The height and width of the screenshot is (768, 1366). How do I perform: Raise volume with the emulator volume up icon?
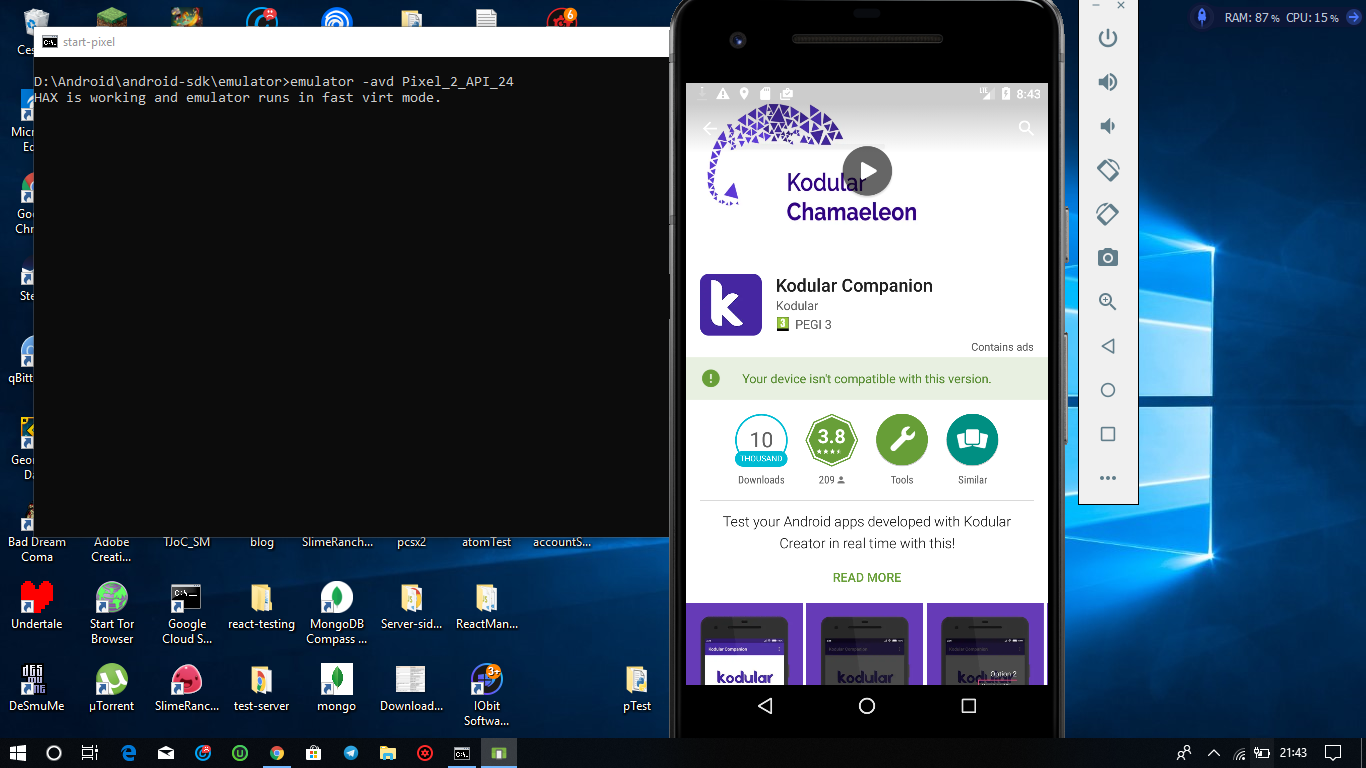(x=1107, y=82)
